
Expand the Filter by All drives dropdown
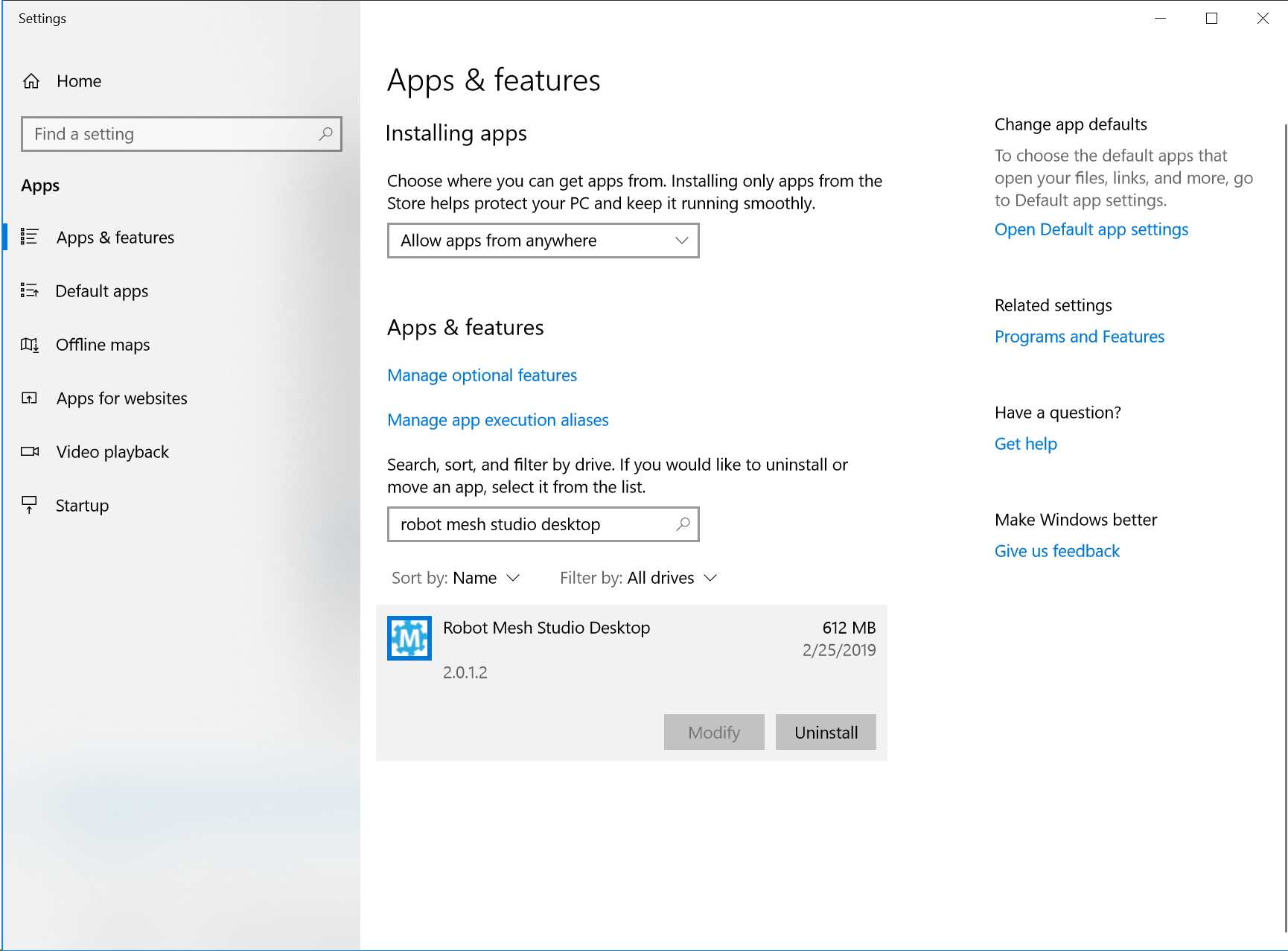pyautogui.click(x=639, y=578)
